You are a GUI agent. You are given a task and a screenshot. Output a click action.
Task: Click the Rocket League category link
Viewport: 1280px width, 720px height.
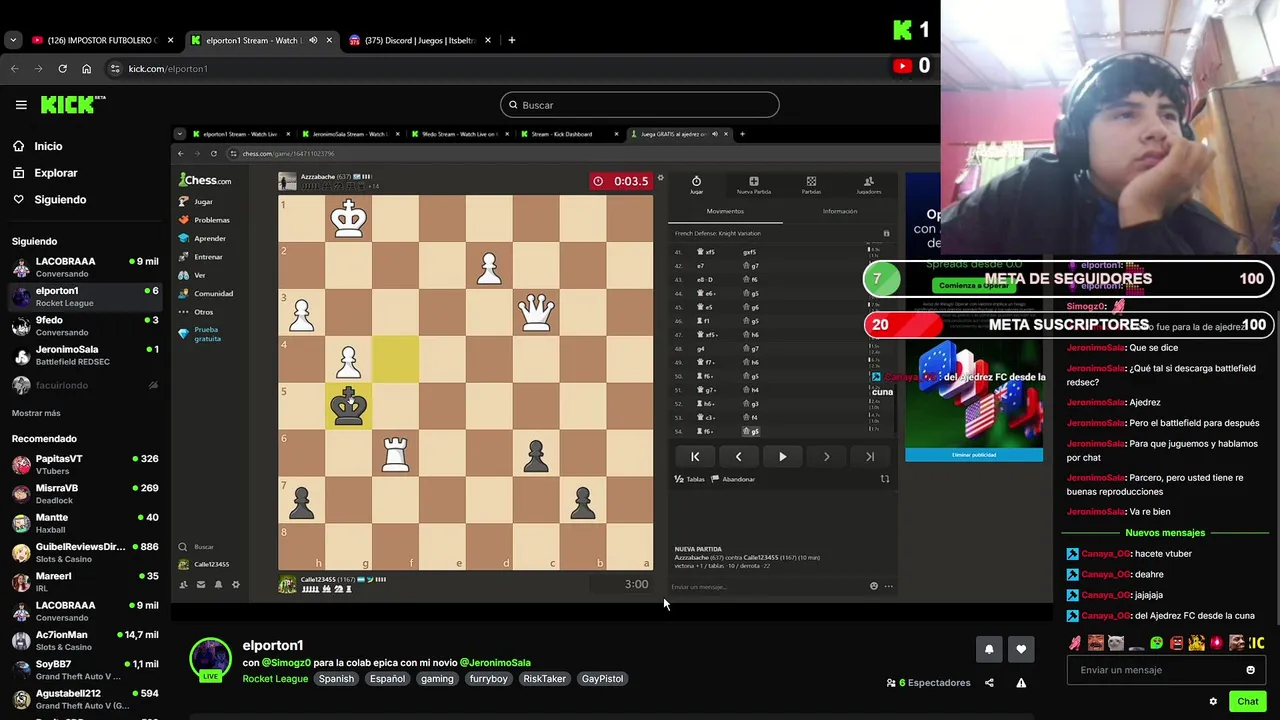tap(275, 679)
